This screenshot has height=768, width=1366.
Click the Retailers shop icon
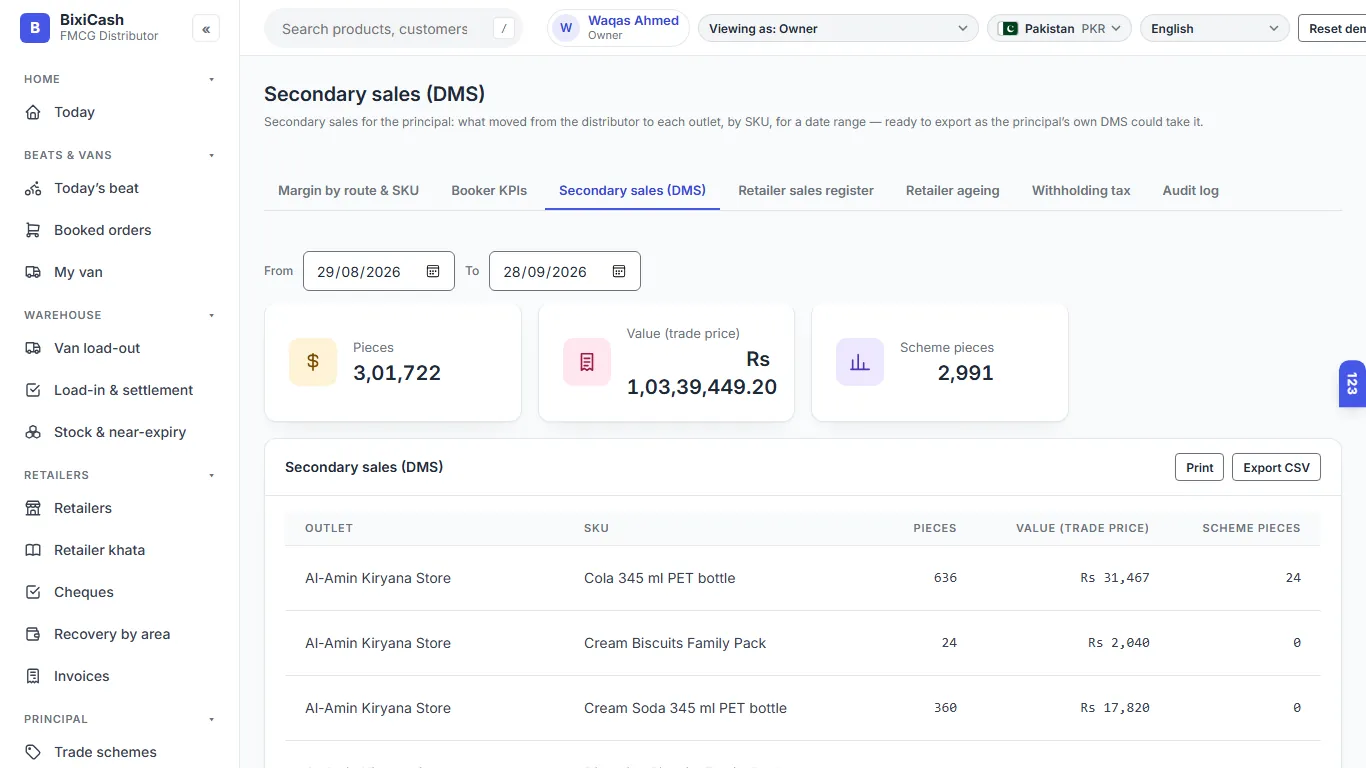point(33,508)
